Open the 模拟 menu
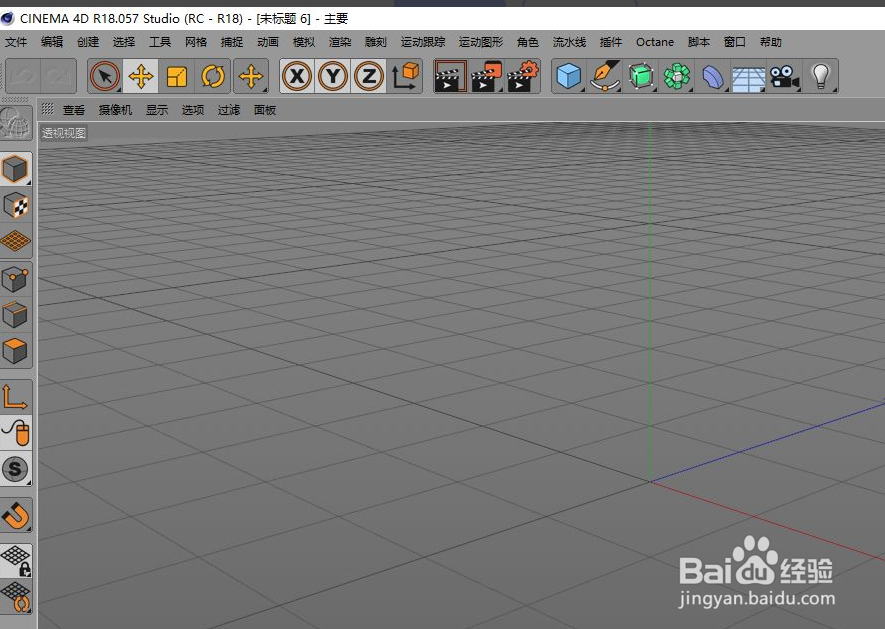The width and height of the screenshot is (885, 629). 304,42
